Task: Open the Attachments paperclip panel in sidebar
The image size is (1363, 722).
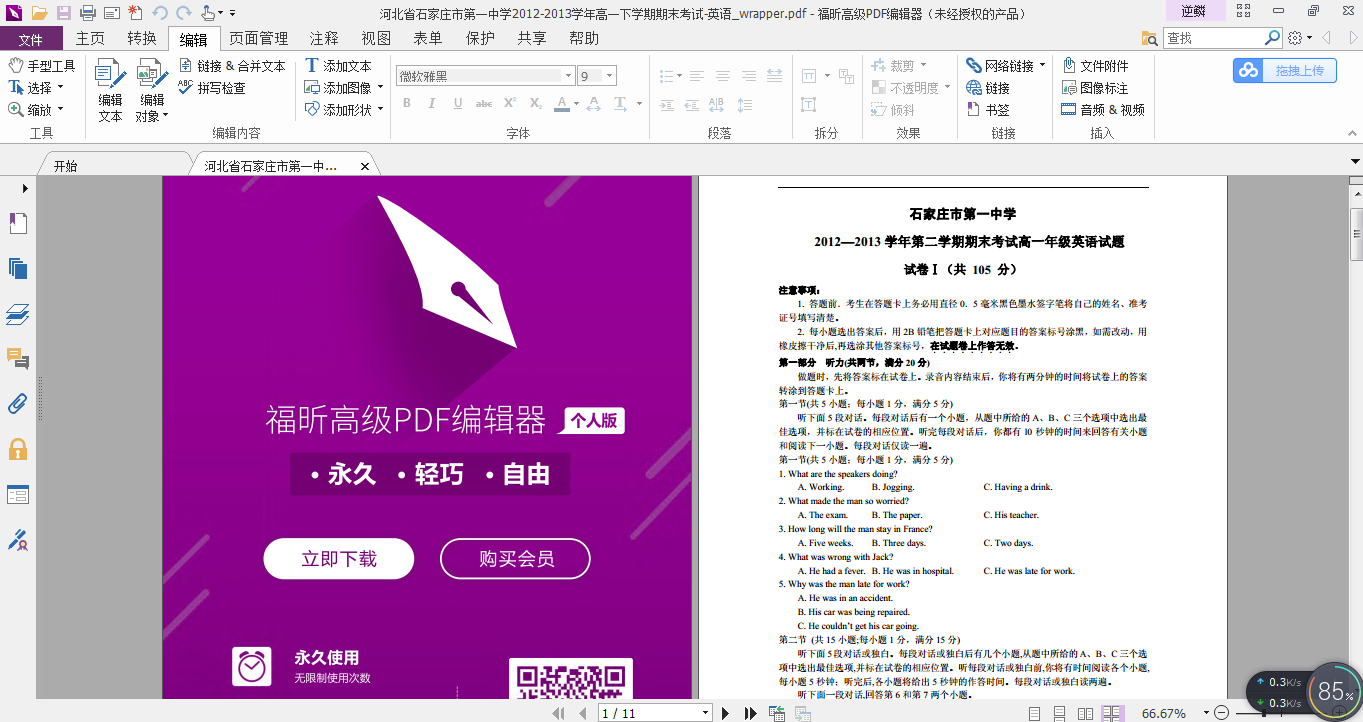Action: point(18,404)
